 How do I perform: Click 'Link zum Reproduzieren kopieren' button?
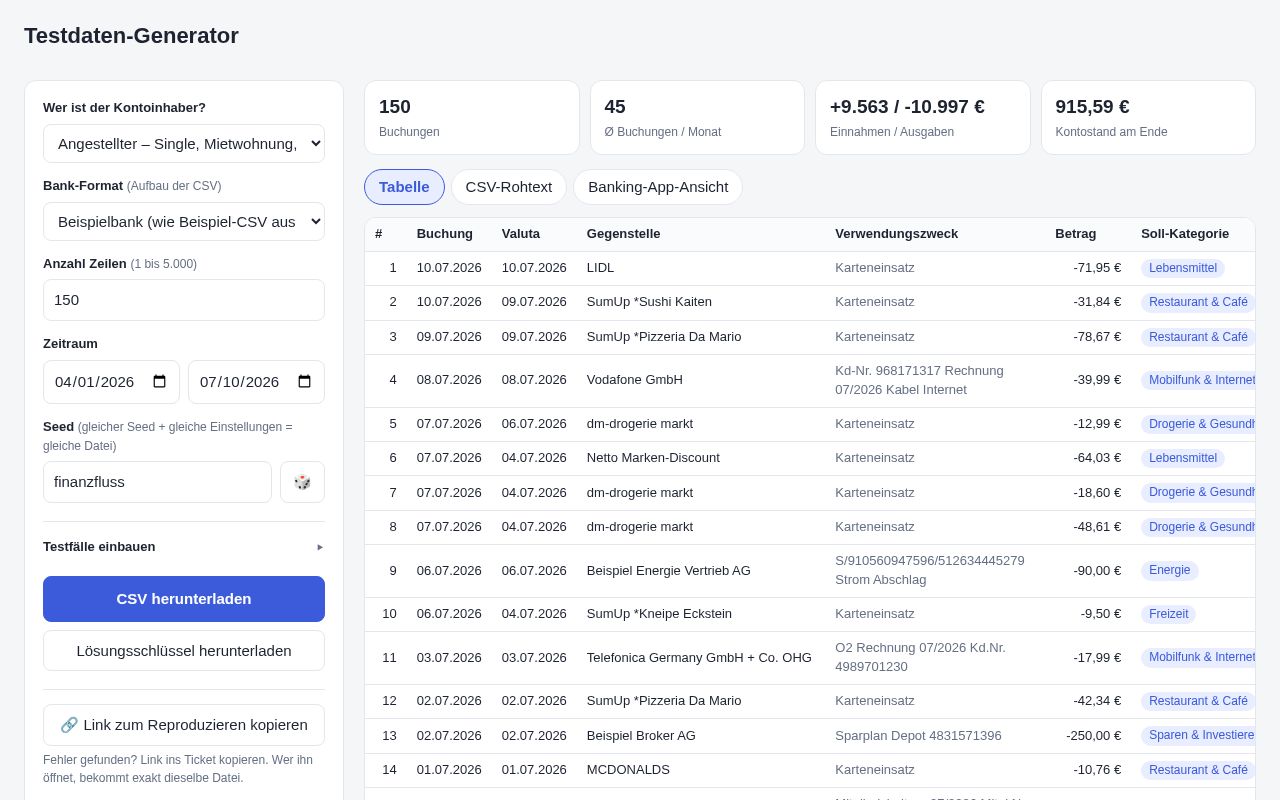pos(184,725)
